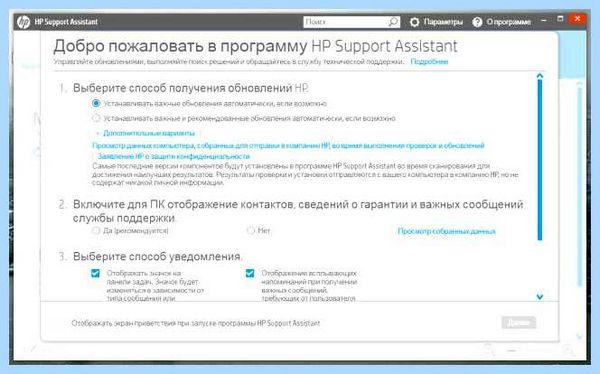Click the blue vertical scrollbar thumb

(x=540, y=160)
